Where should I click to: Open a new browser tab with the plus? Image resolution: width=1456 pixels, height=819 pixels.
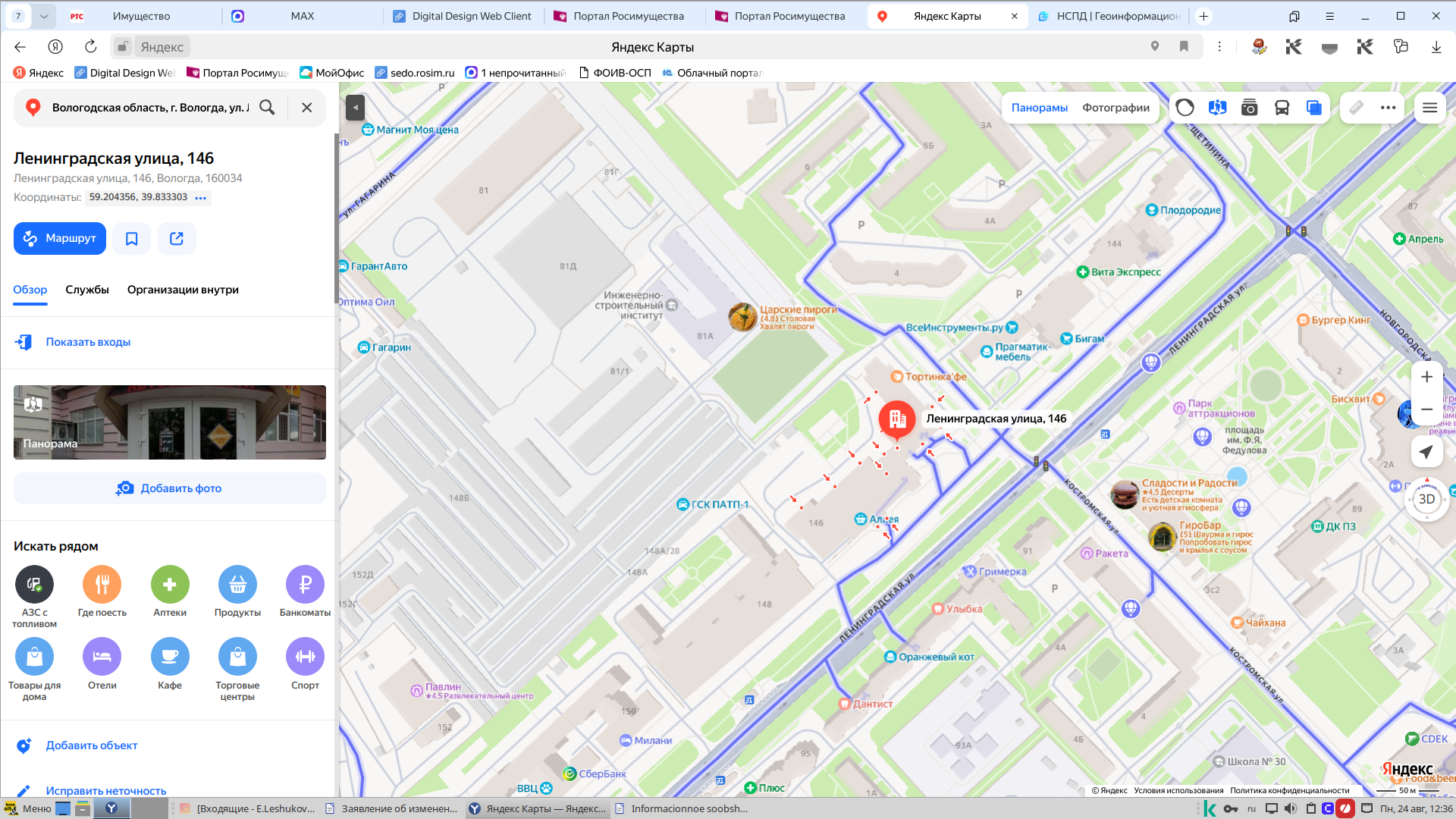point(1203,16)
